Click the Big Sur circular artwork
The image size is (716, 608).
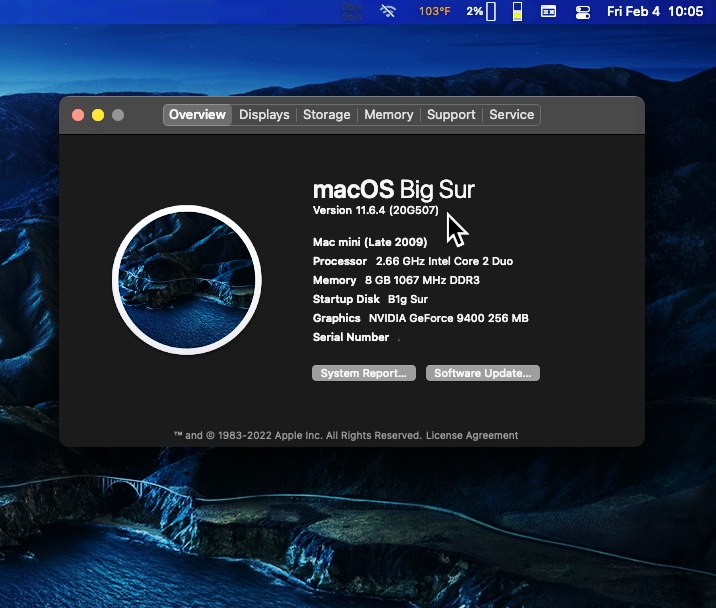point(186,280)
